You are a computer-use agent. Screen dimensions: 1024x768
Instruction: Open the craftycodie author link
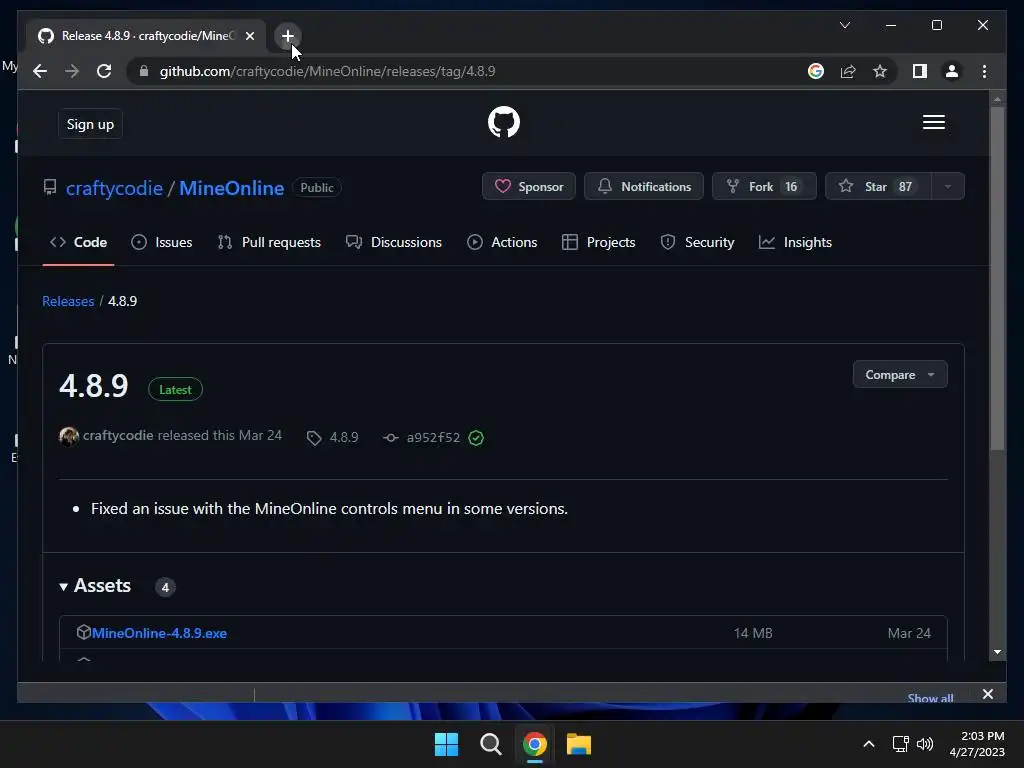tap(118, 436)
